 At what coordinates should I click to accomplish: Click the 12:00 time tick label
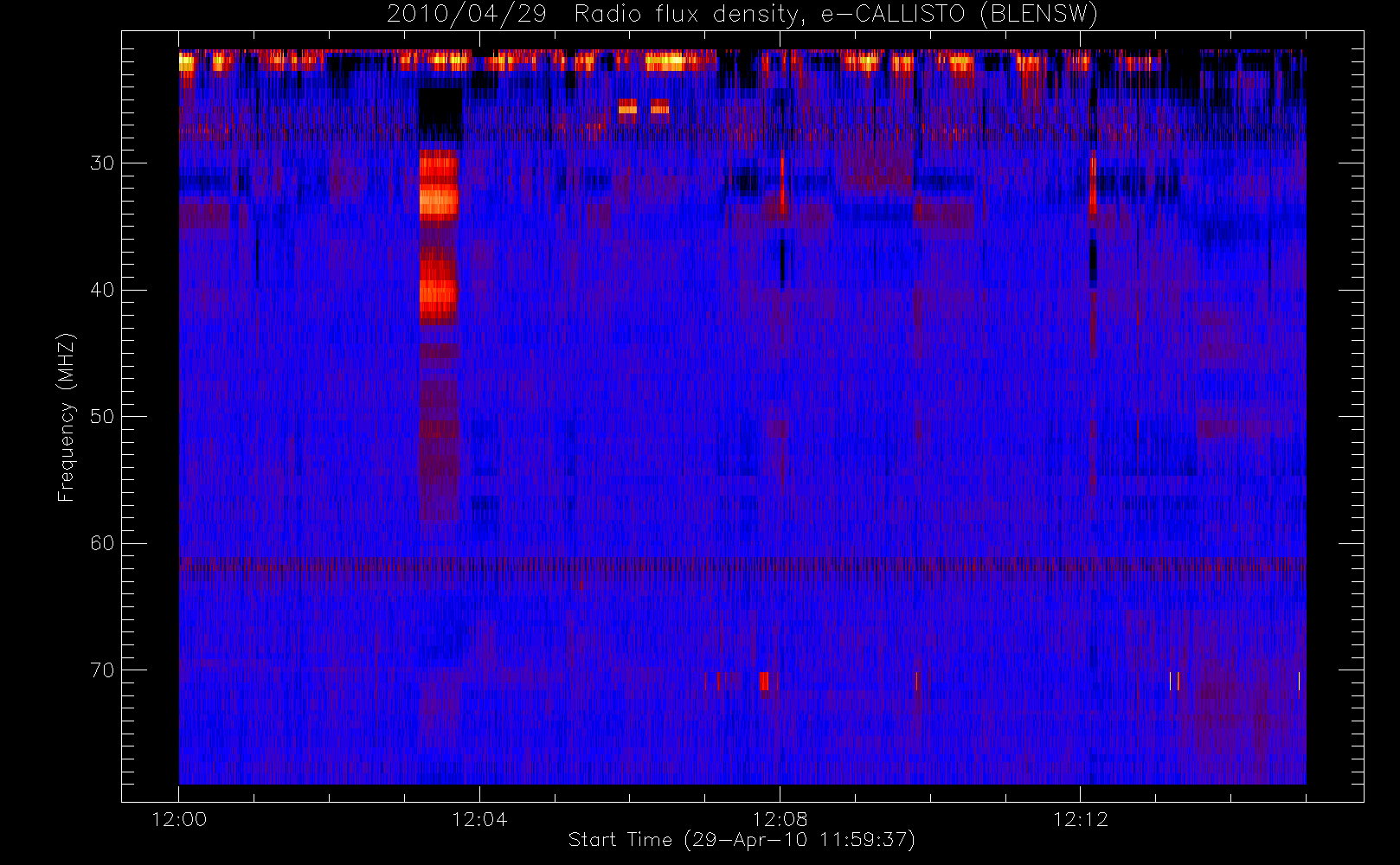[179, 819]
